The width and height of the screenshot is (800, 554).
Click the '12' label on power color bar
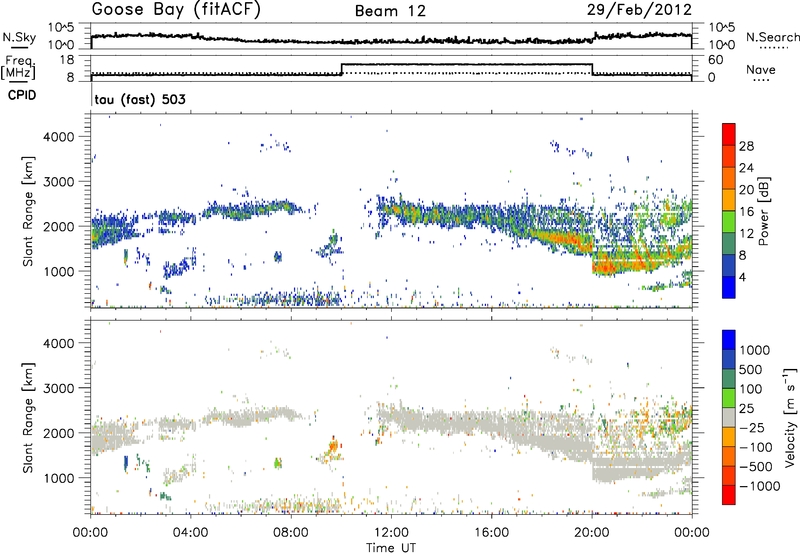click(x=746, y=234)
